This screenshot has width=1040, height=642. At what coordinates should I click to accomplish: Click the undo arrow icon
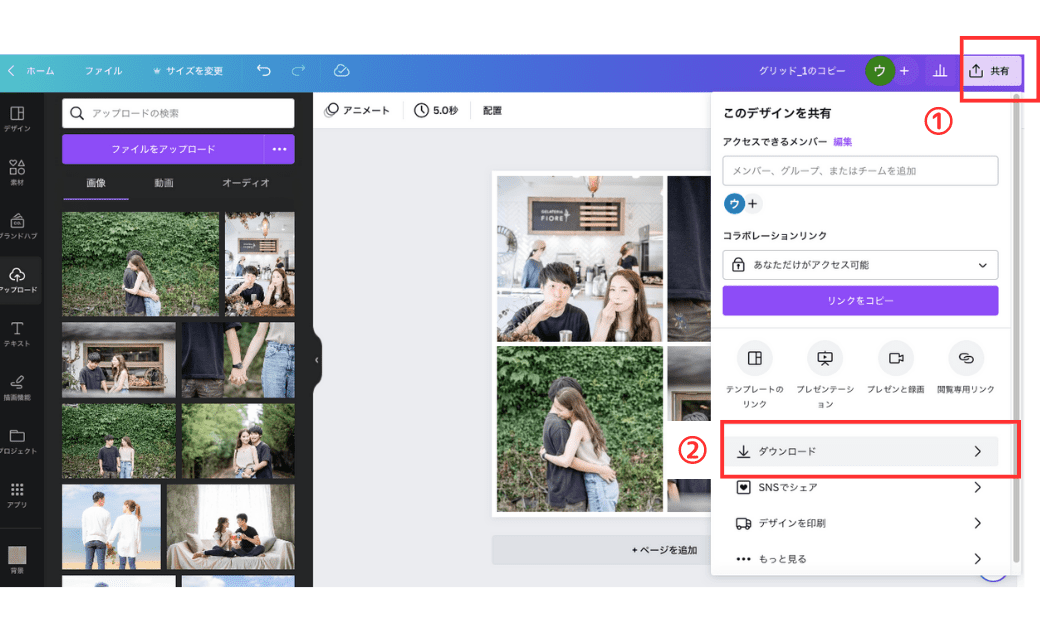click(x=264, y=71)
